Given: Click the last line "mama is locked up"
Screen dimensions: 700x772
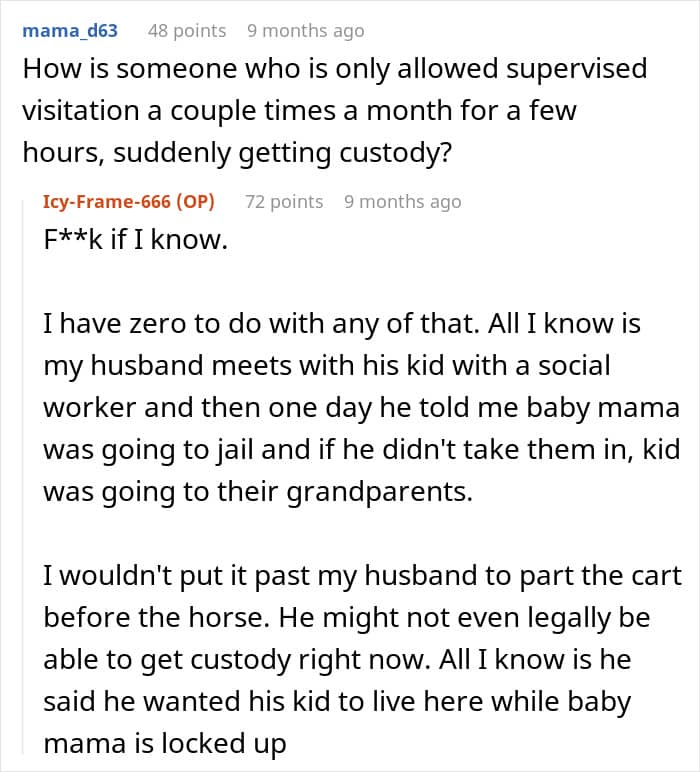Looking at the screenshot, I should 165,744.
